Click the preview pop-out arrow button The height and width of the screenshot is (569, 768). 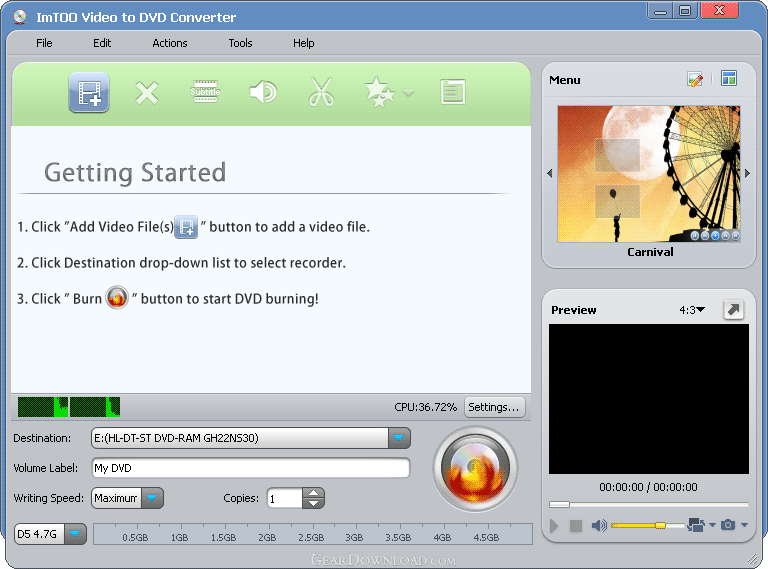coord(733,309)
